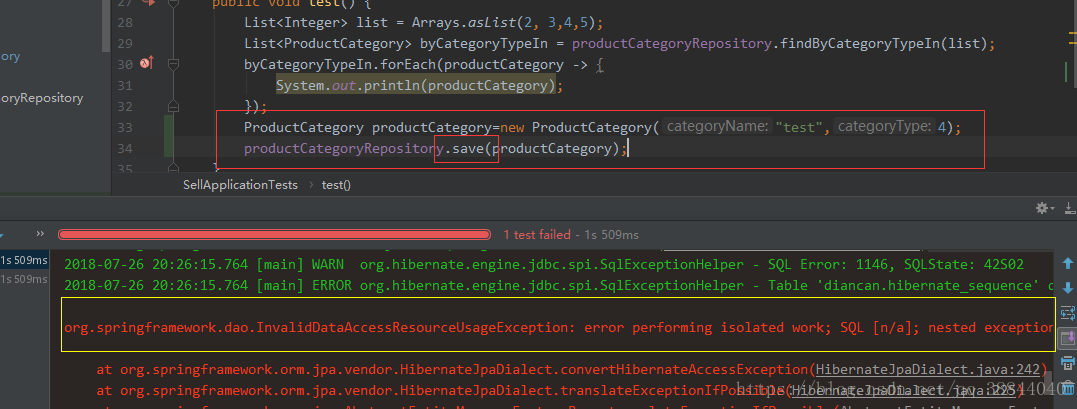Click the run test gutter icon at line 27
The width and height of the screenshot is (1077, 409).
coord(149,3)
